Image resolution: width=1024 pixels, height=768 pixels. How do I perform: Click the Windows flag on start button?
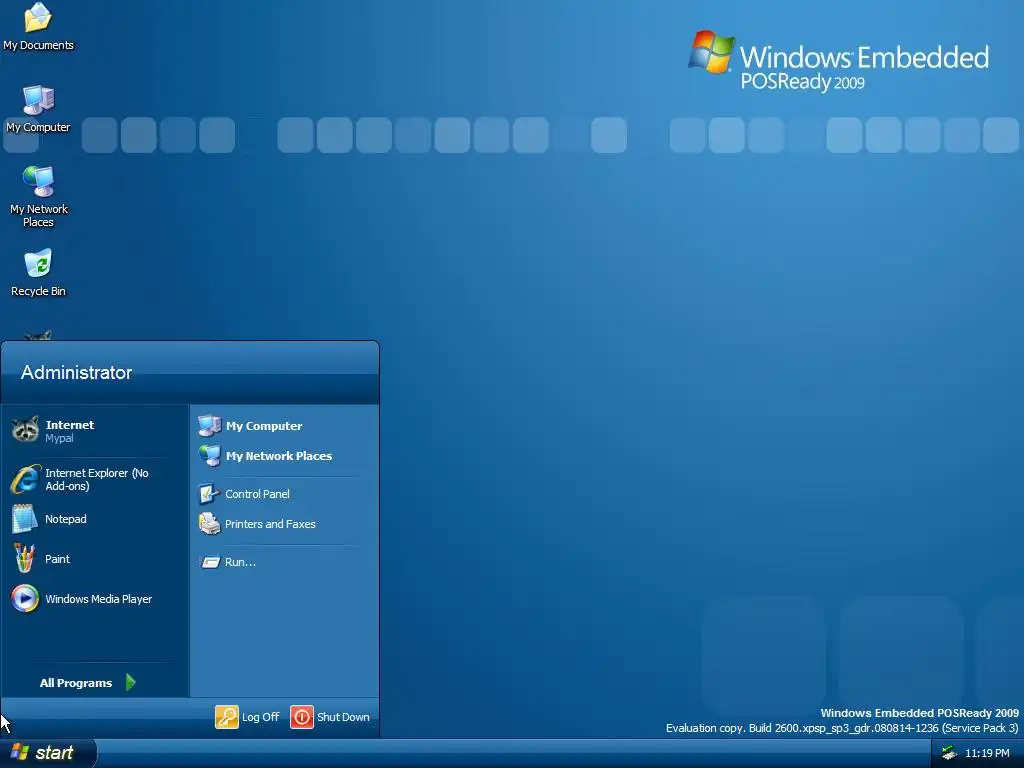tap(20, 752)
